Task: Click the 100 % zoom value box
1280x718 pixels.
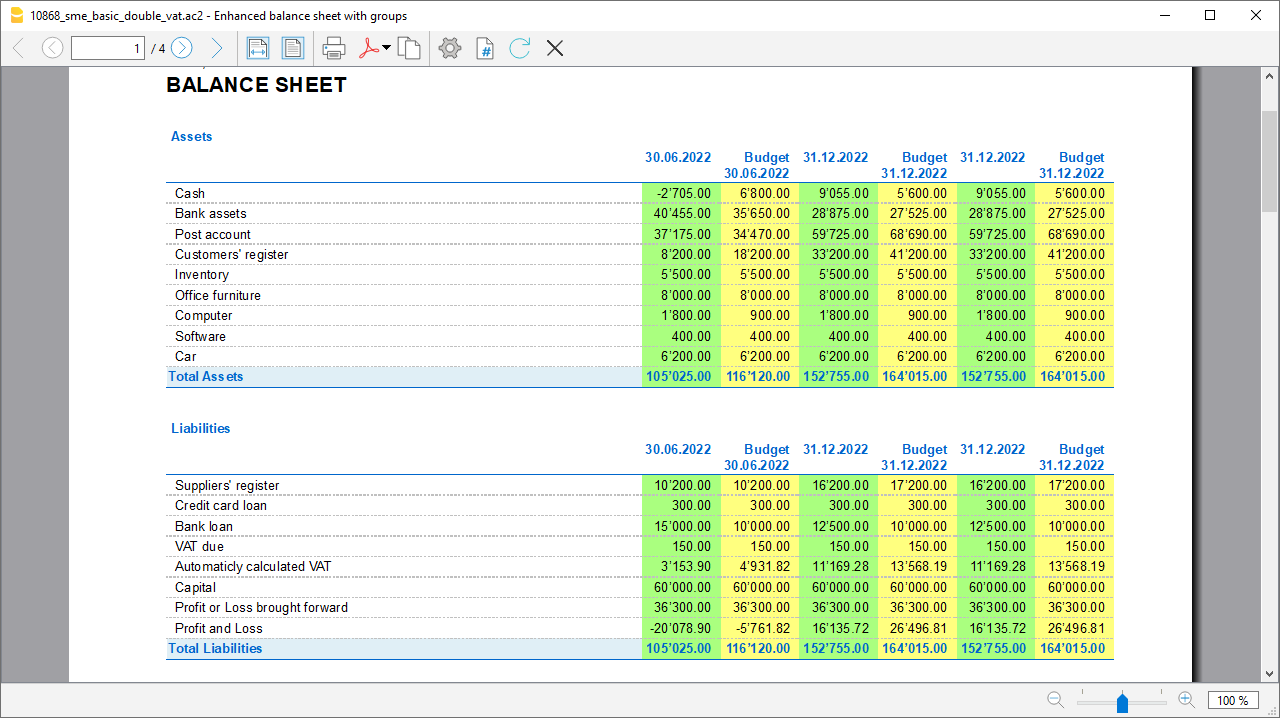Action: point(1234,700)
